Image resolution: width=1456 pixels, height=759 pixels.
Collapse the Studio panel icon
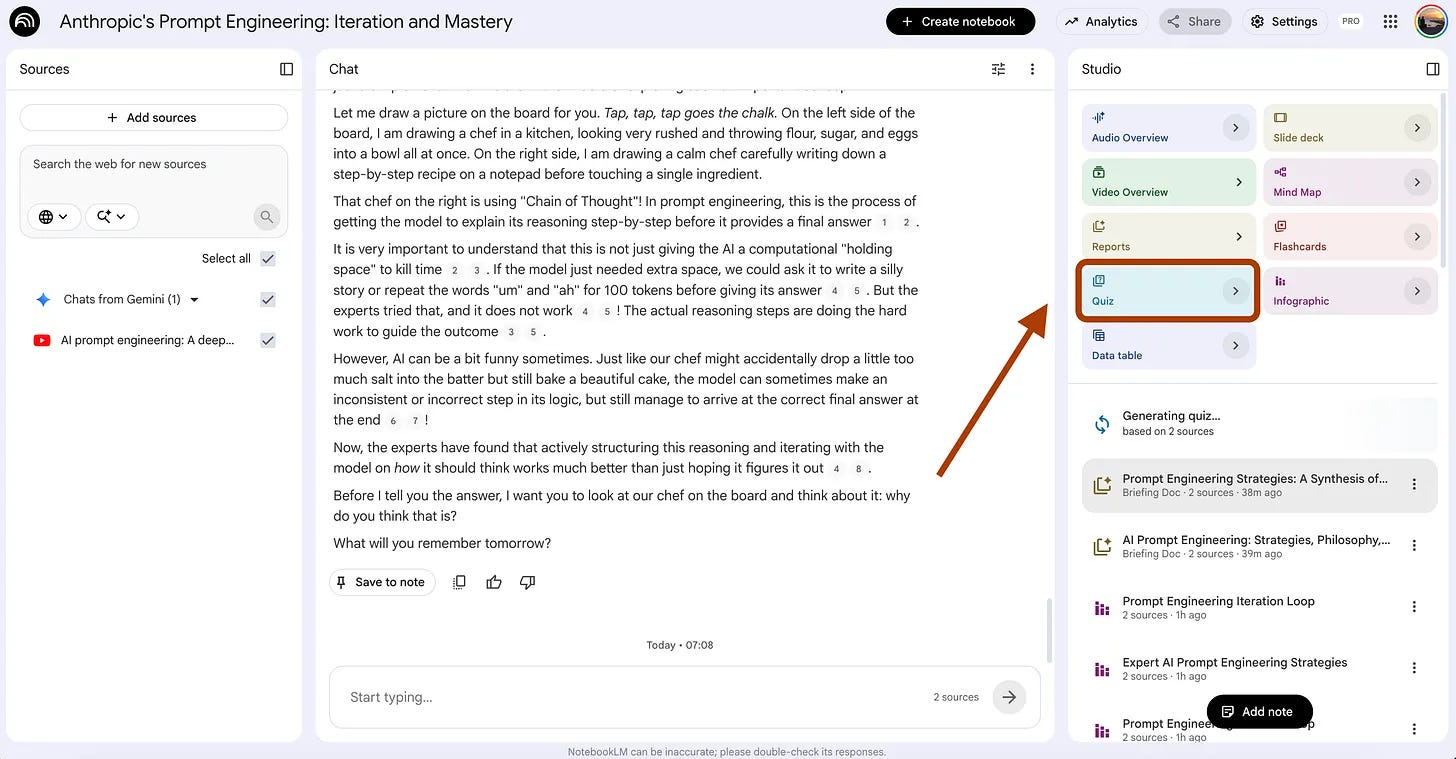(x=1432, y=69)
